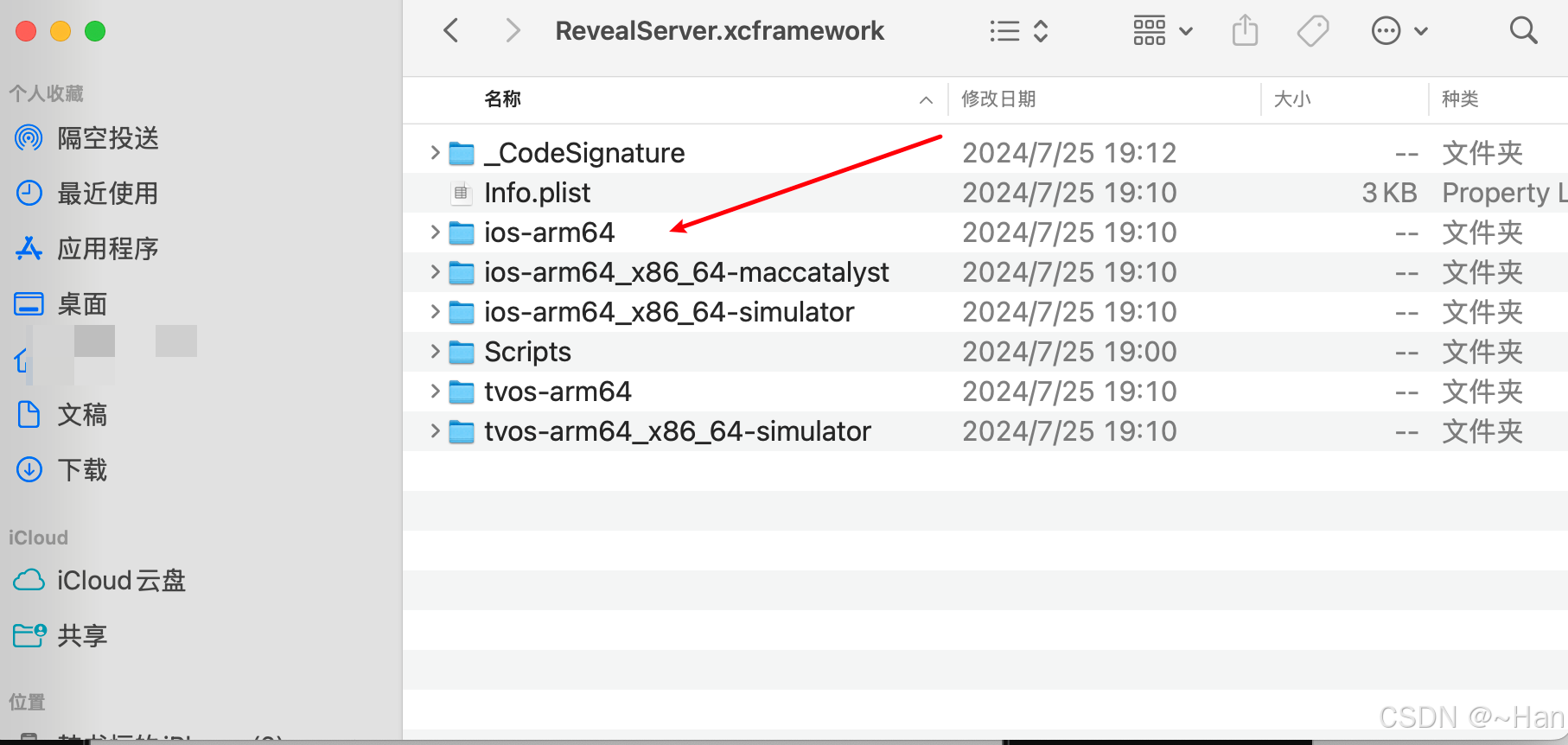Click the 3 KB size of Info.plist

(x=1389, y=193)
